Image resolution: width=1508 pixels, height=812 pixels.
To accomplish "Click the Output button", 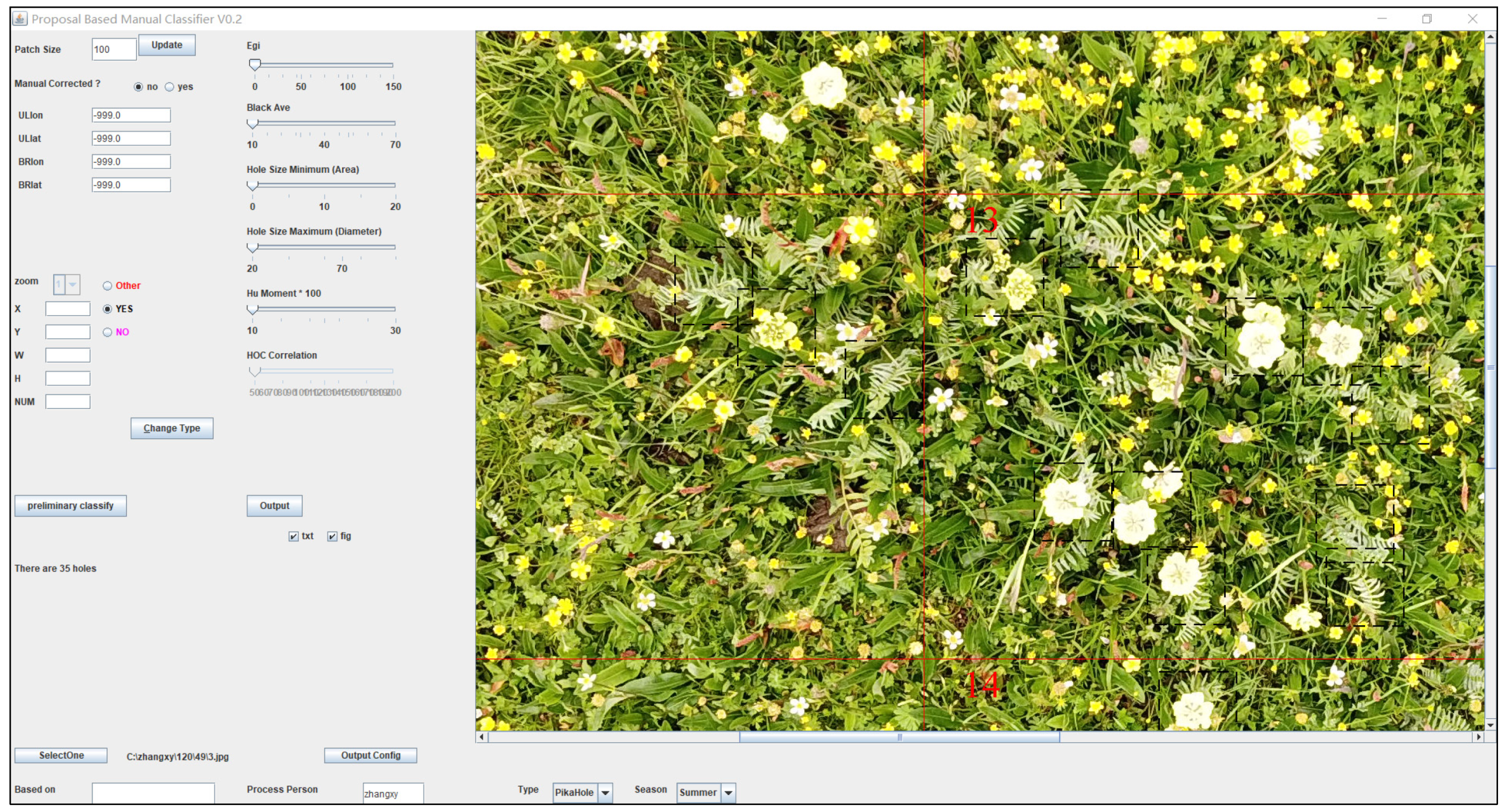I will click(274, 505).
